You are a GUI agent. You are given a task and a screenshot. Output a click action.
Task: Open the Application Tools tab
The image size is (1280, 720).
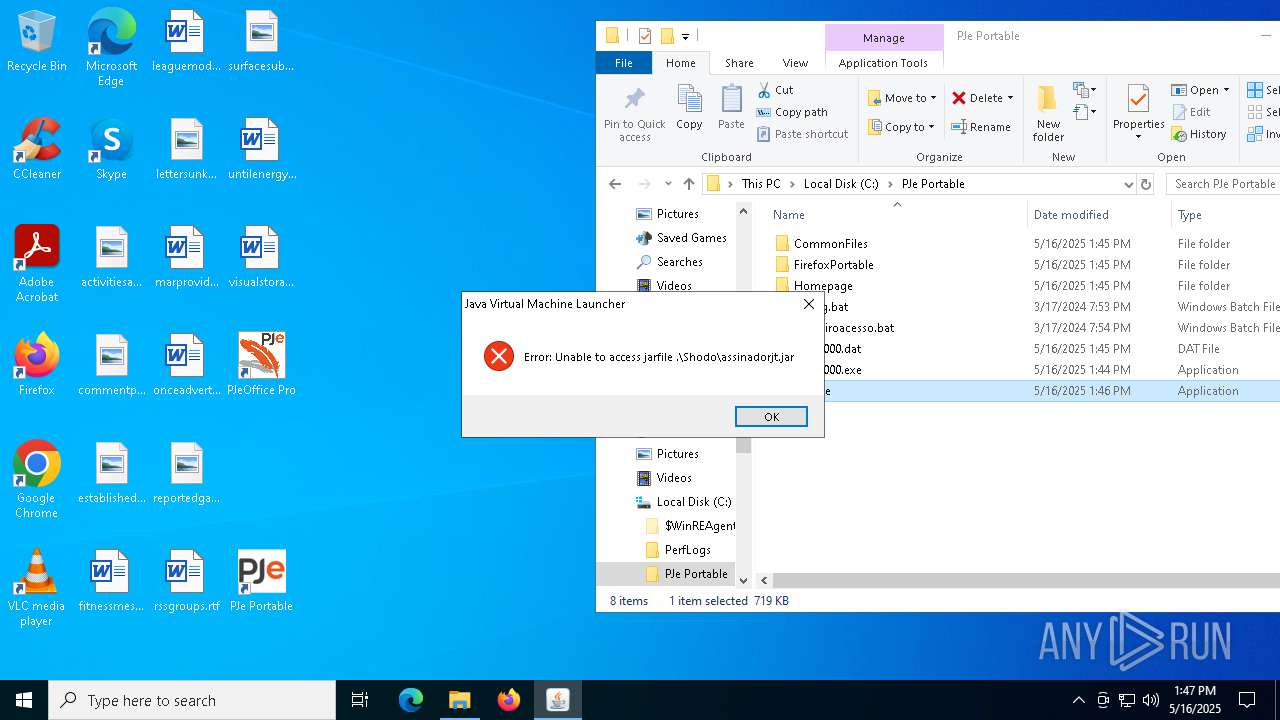(x=883, y=63)
